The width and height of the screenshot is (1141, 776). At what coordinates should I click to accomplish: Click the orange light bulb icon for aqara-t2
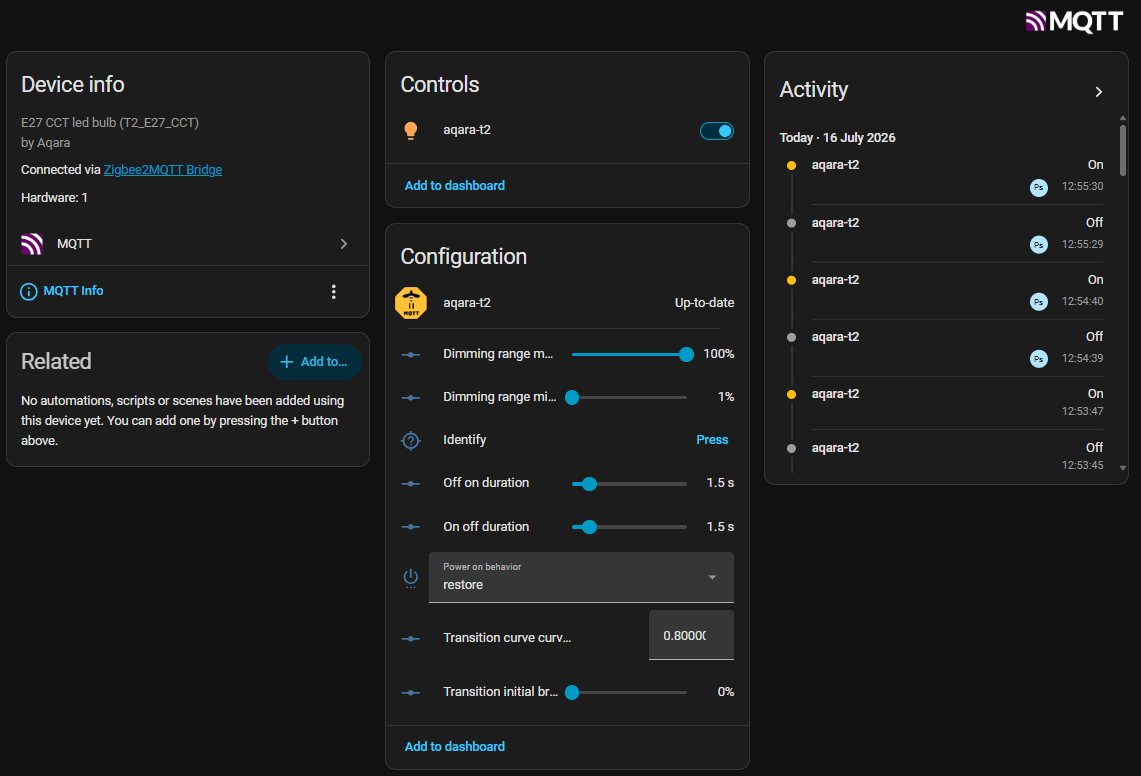[410, 130]
